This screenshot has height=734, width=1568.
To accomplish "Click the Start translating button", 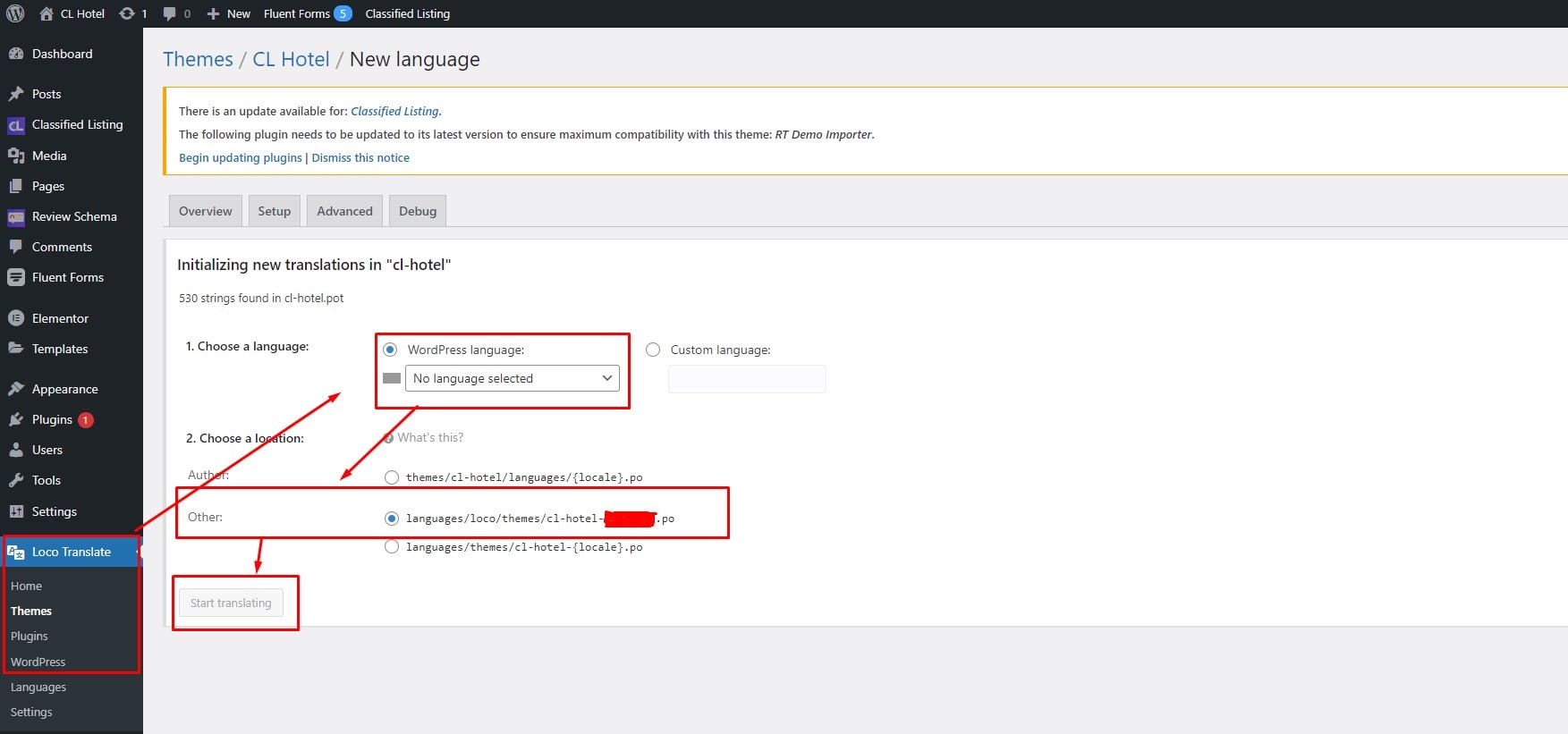I will coord(231,603).
